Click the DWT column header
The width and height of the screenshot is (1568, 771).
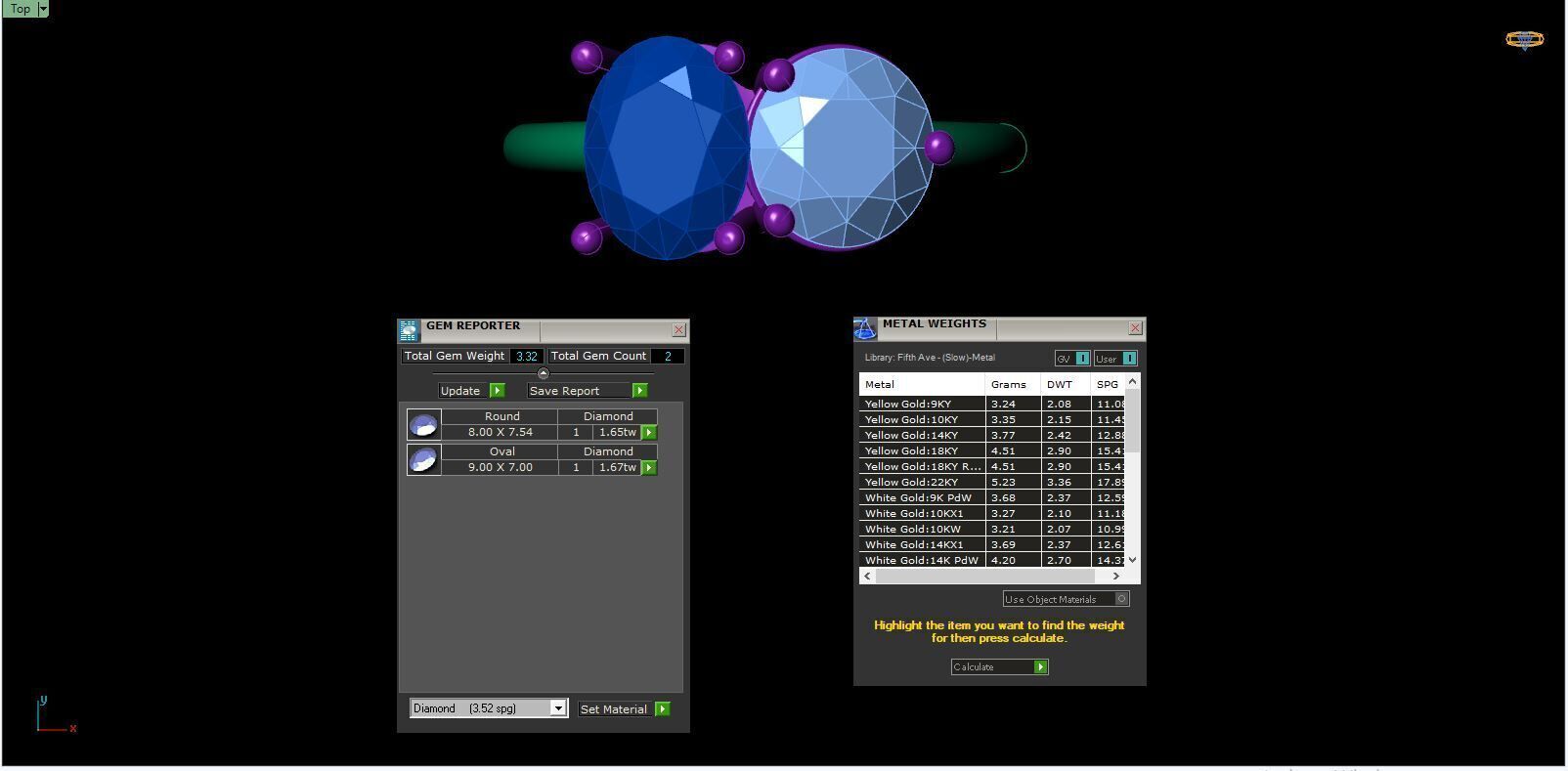tap(1066, 385)
